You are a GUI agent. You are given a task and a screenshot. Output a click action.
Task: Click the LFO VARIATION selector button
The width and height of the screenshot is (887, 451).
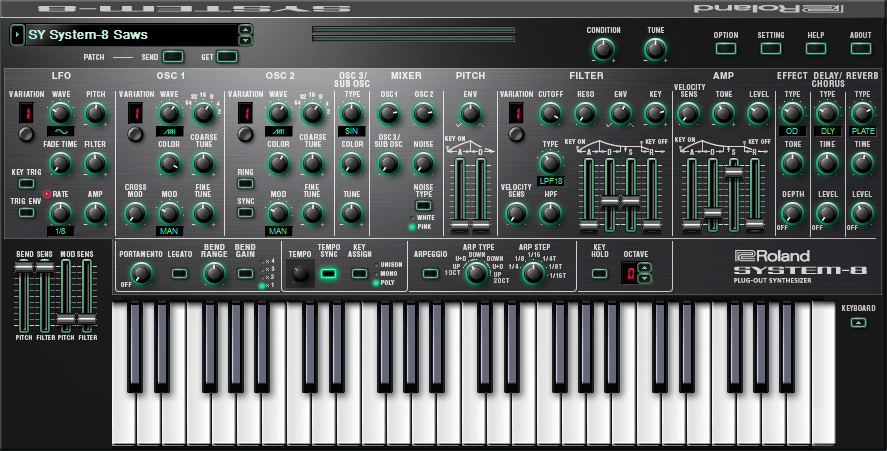25,134
